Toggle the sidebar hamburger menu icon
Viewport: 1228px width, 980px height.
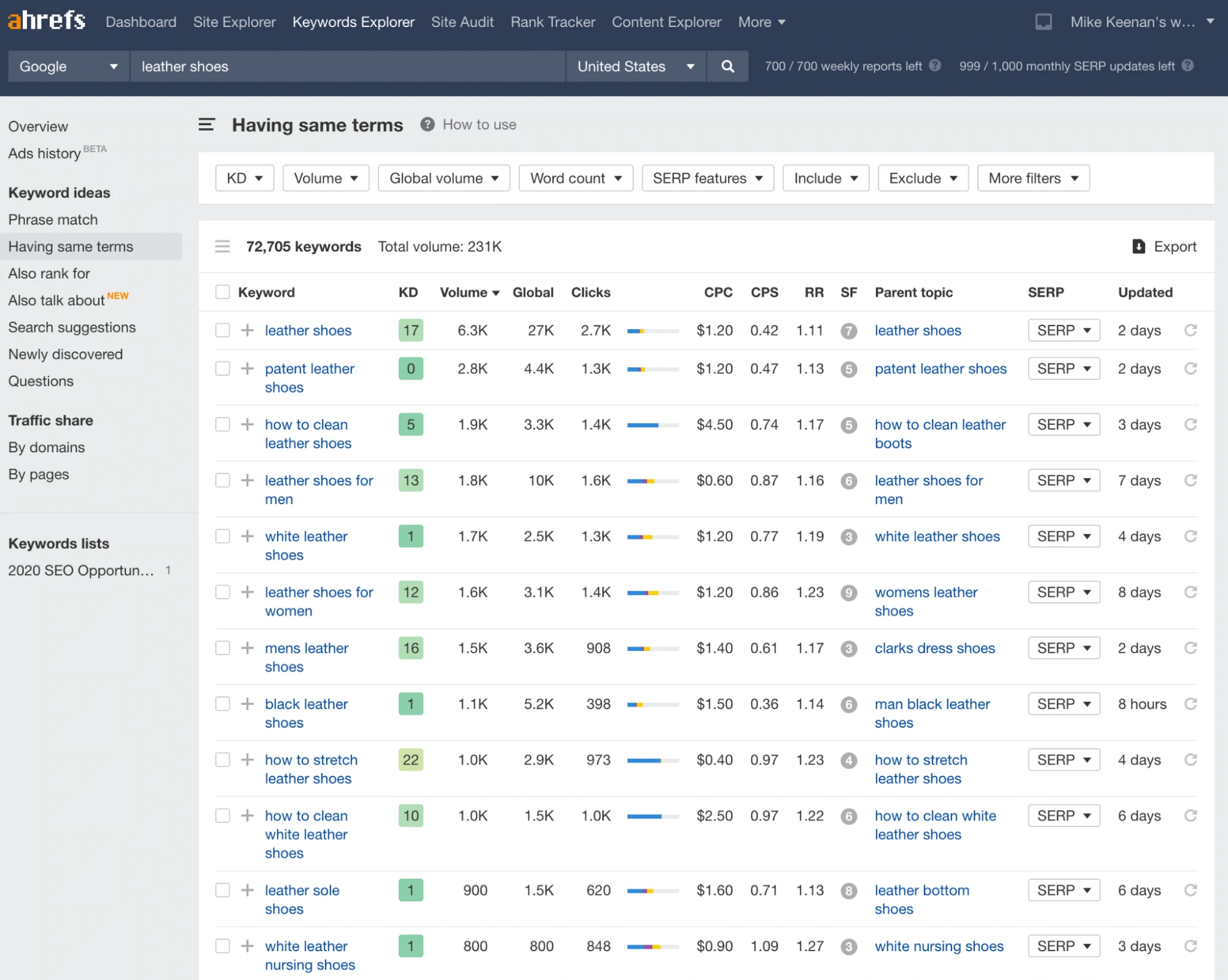coord(206,125)
